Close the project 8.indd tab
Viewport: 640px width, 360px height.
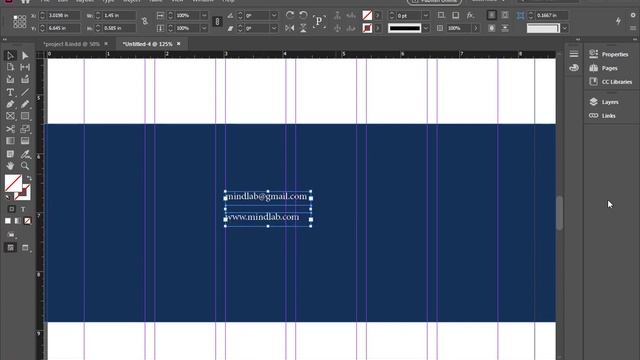[106, 44]
